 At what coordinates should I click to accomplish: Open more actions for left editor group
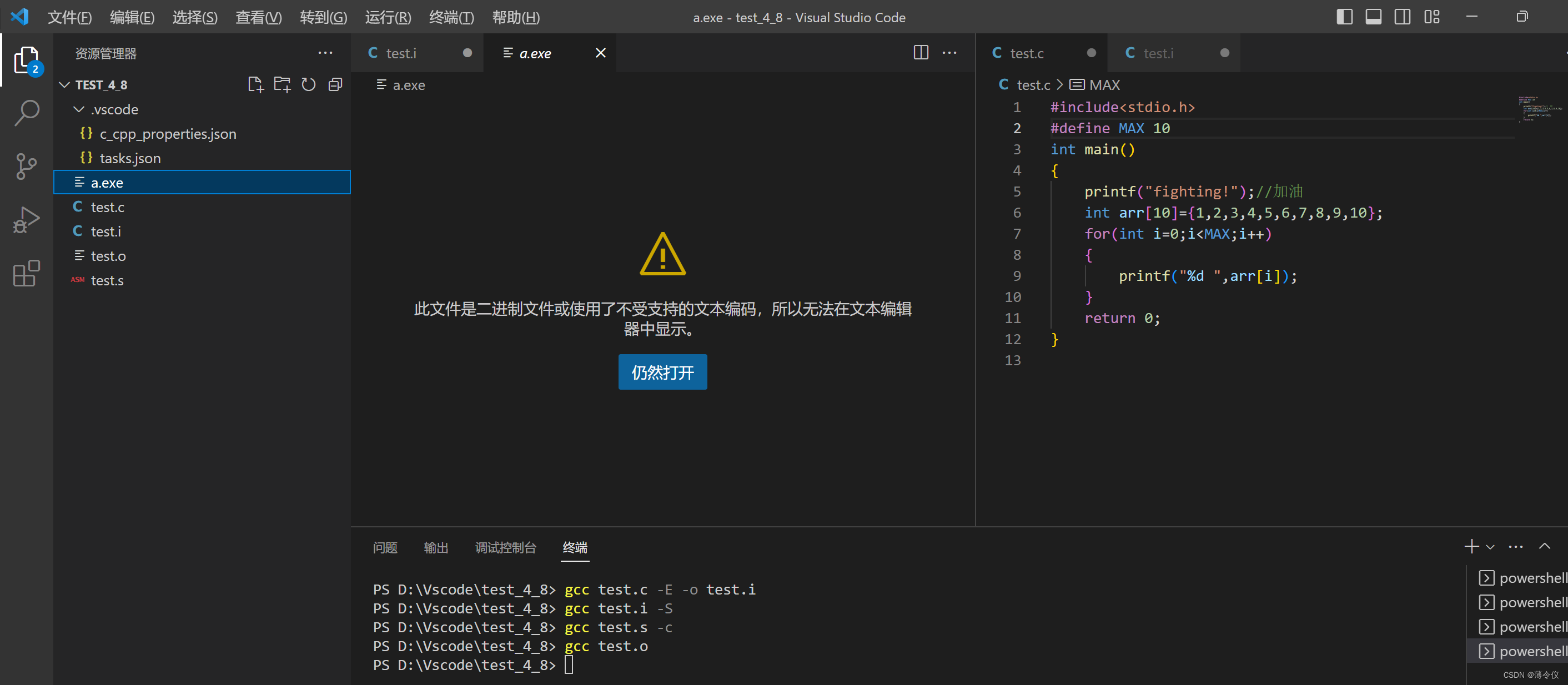coord(949,53)
